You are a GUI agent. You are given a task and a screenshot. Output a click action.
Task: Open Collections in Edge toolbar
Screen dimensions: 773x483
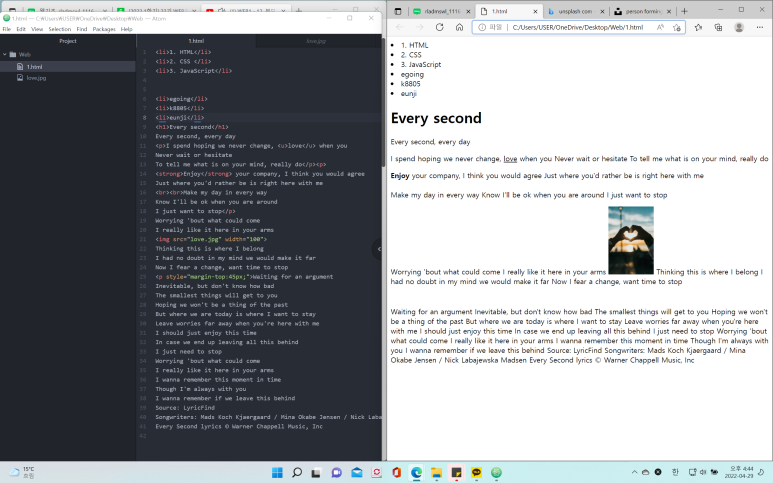[x=718, y=27]
